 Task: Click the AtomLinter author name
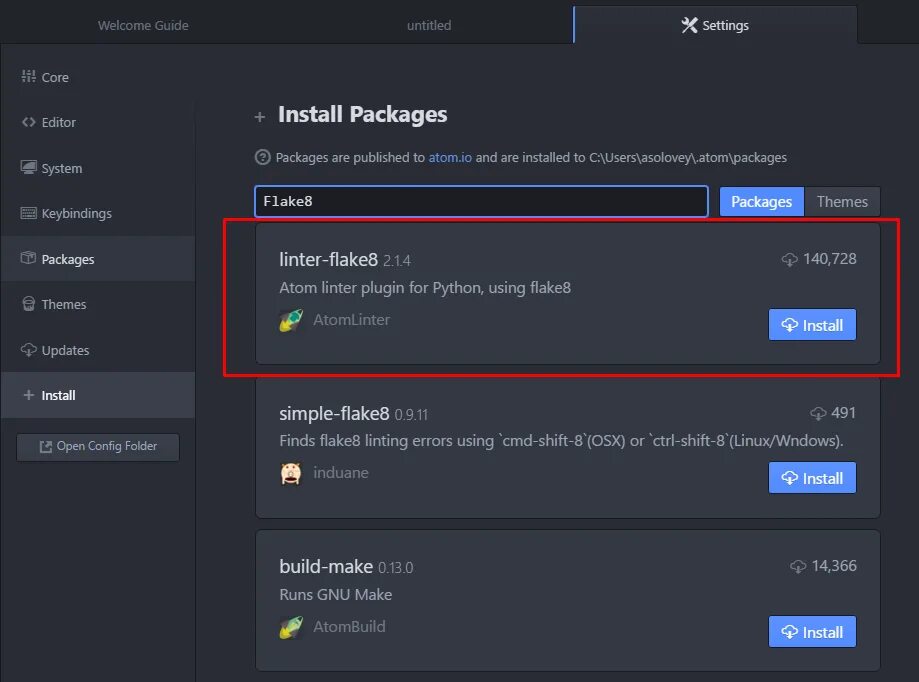(x=351, y=320)
